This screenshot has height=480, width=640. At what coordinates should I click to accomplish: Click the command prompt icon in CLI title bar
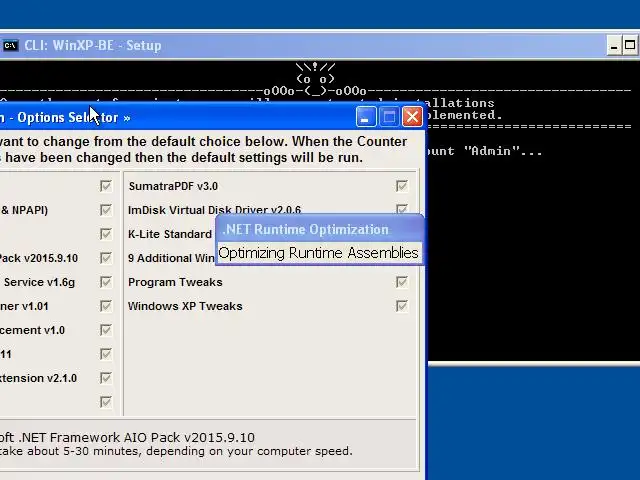[x=10, y=45]
